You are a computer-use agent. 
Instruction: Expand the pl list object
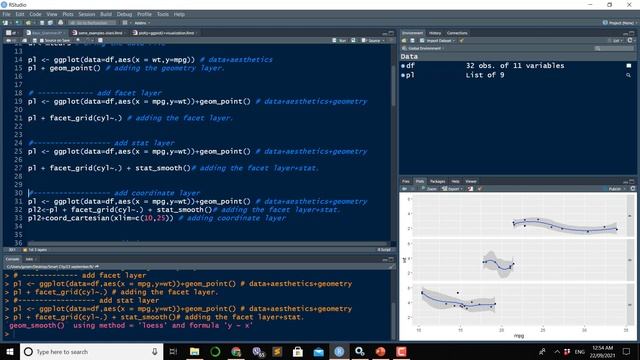(x=403, y=75)
